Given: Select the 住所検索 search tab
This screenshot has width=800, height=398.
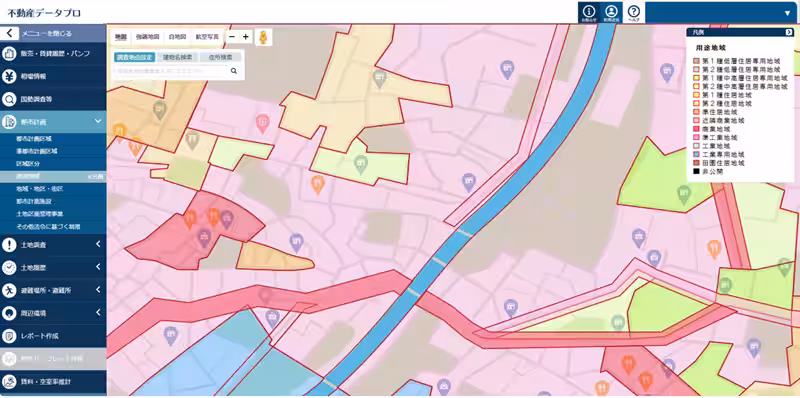Looking at the screenshot, I should click(x=220, y=57).
